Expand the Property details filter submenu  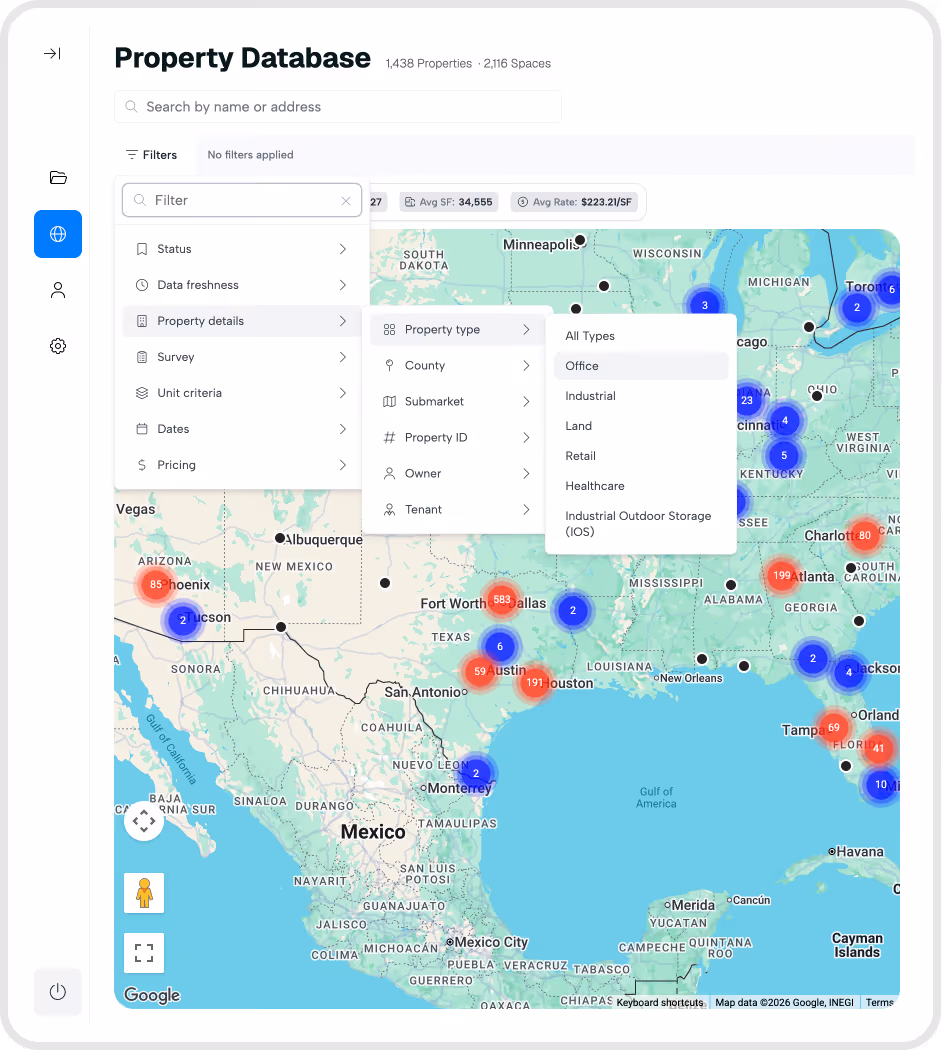click(242, 321)
